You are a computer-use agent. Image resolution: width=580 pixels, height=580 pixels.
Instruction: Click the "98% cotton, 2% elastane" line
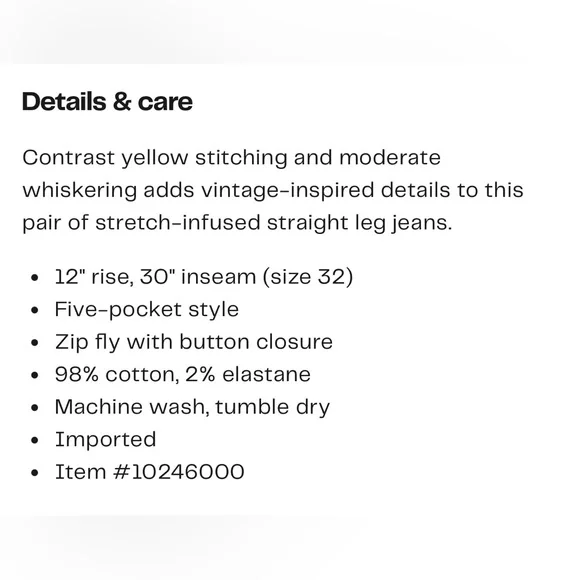click(x=183, y=374)
